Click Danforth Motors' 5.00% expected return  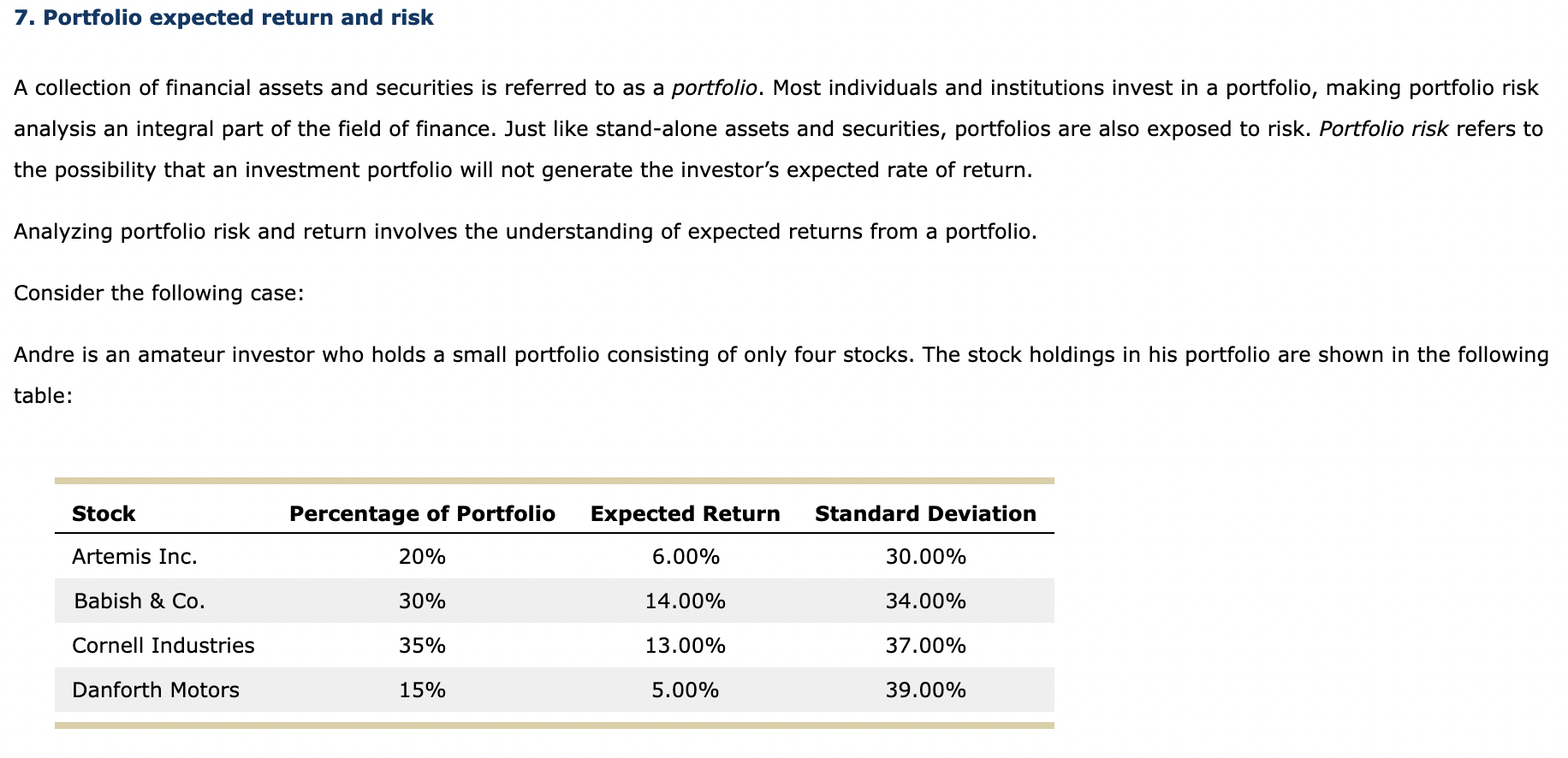(685, 690)
